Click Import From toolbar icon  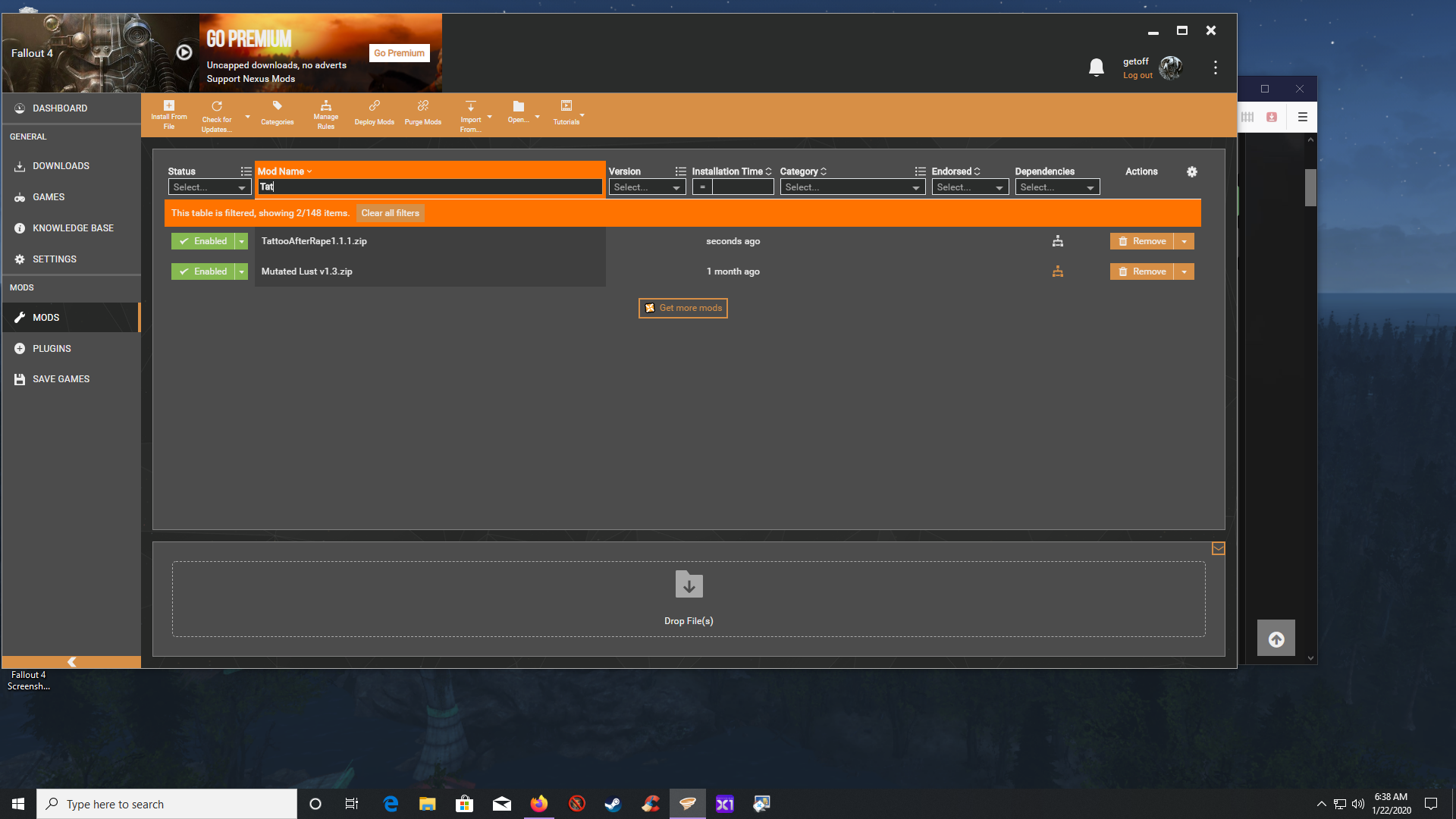(470, 116)
